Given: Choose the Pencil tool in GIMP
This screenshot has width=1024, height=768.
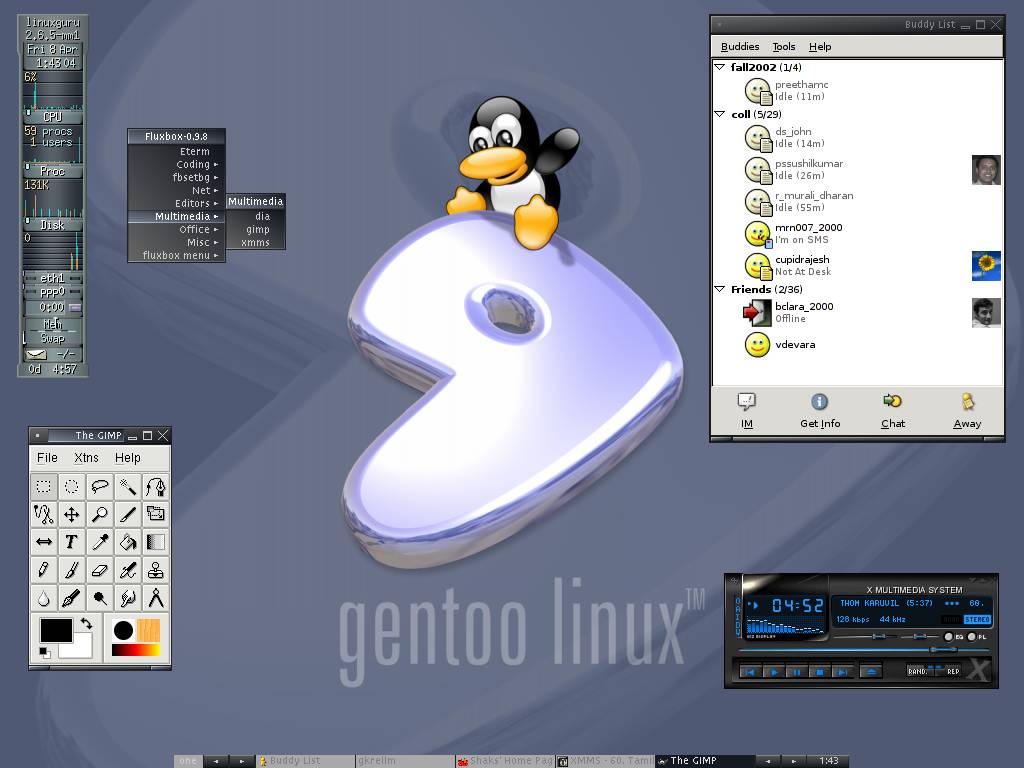Looking at the screenshot, I should 44,569.
